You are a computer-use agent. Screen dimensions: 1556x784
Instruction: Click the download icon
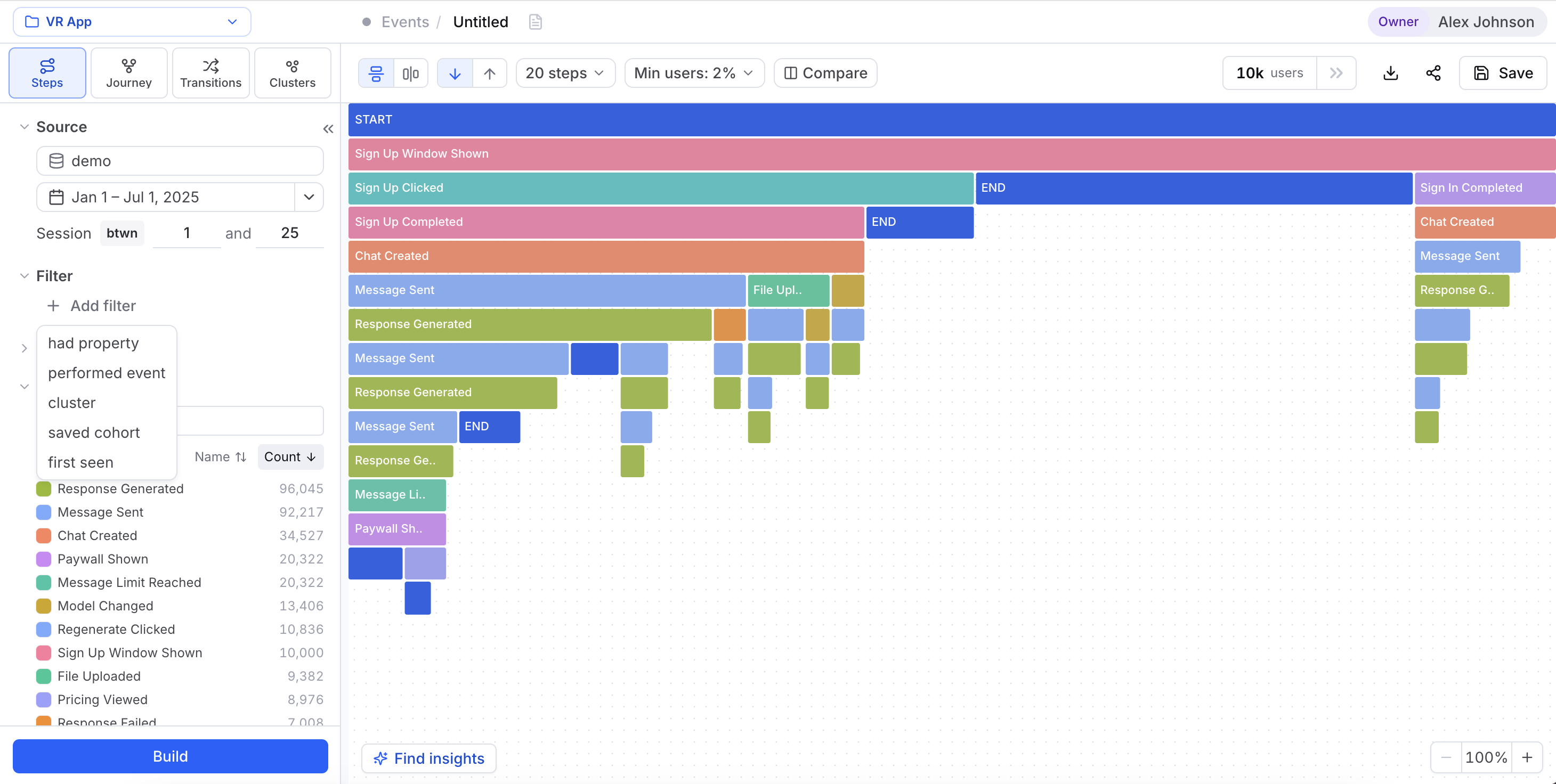[1390, 73]
